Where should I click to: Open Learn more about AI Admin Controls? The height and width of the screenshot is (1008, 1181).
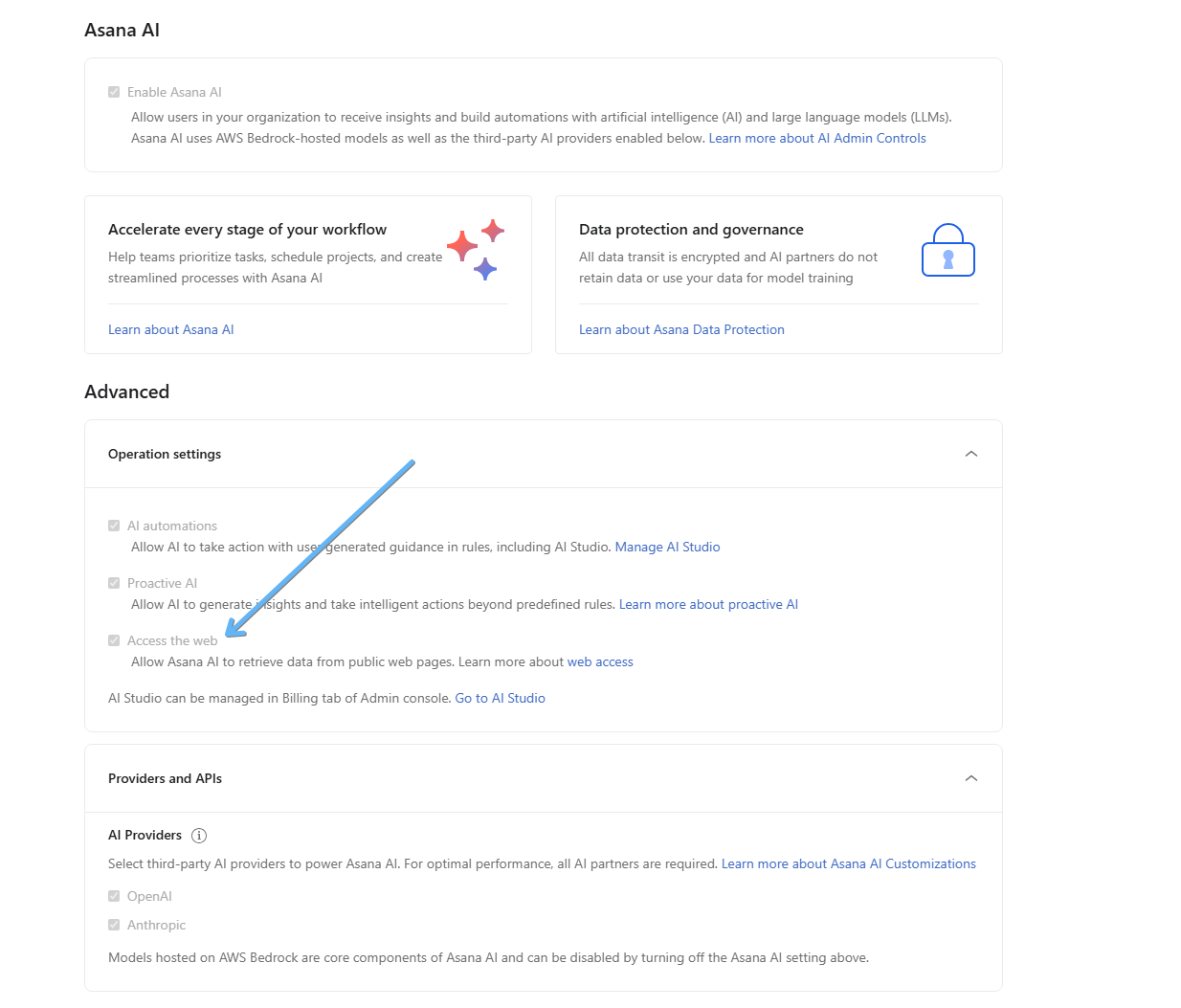tap(817, 139)
